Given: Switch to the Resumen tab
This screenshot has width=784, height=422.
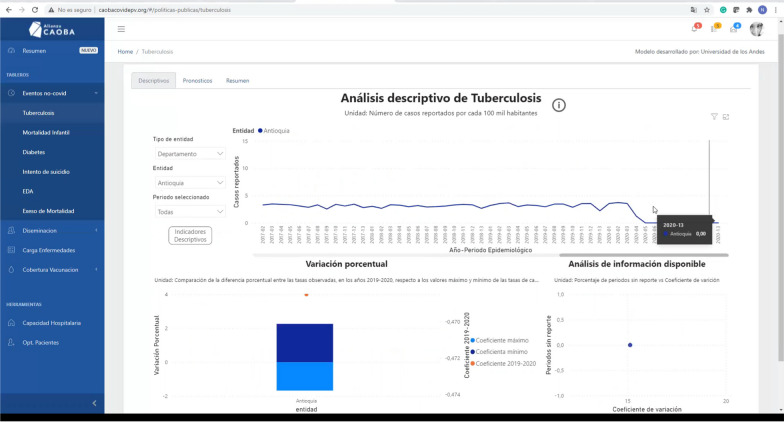Looking at the screenshot, I should tap(237, 80).
